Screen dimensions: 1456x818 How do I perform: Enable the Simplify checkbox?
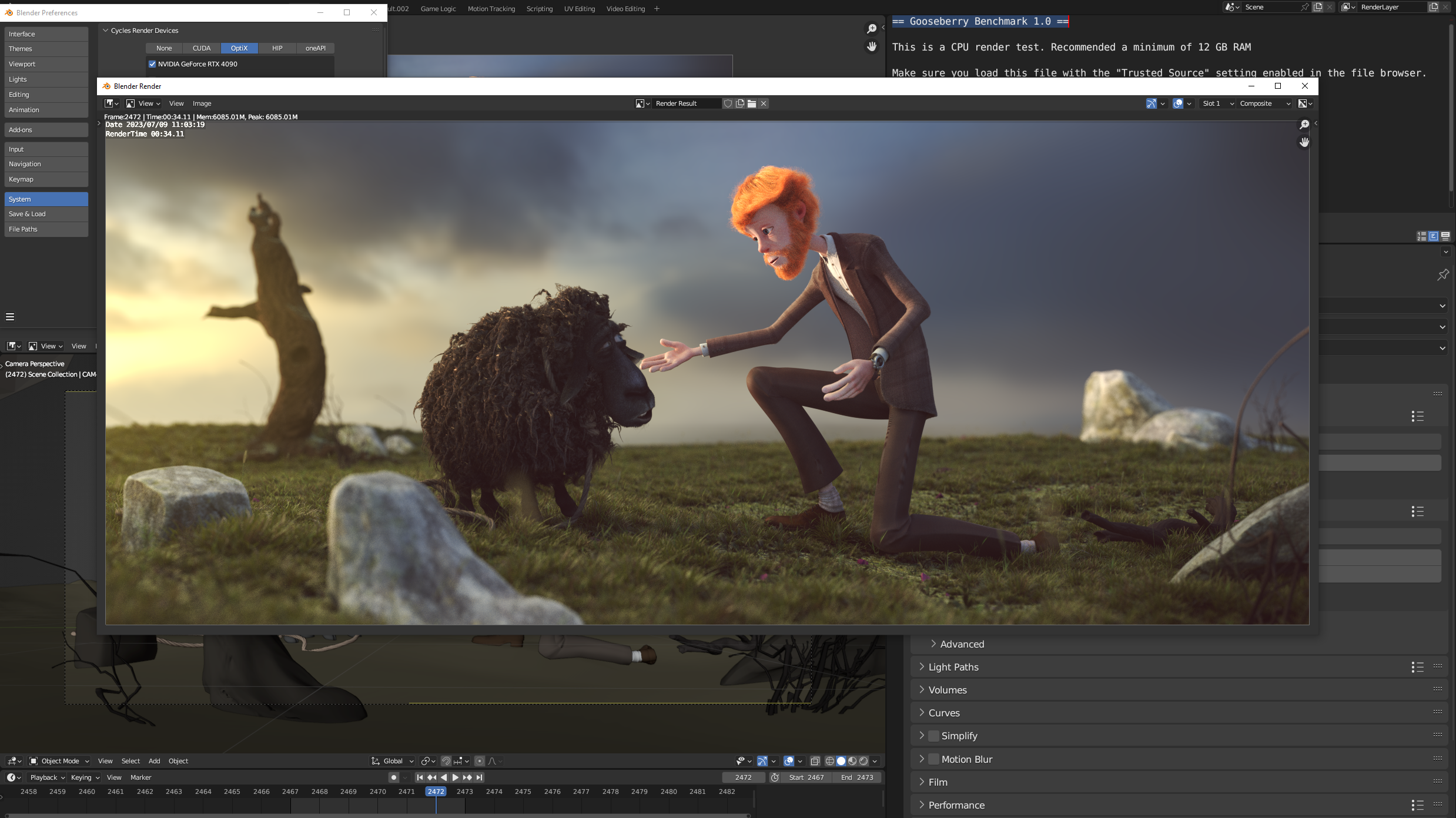[x=933, y=736]
